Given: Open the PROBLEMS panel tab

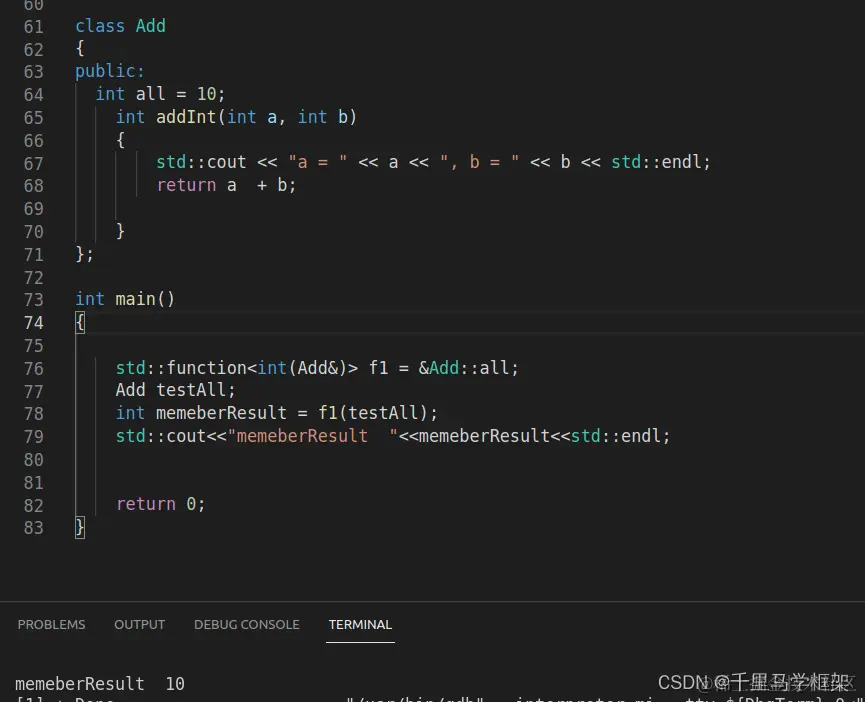Looking at the screenshot, I should 51,624.
